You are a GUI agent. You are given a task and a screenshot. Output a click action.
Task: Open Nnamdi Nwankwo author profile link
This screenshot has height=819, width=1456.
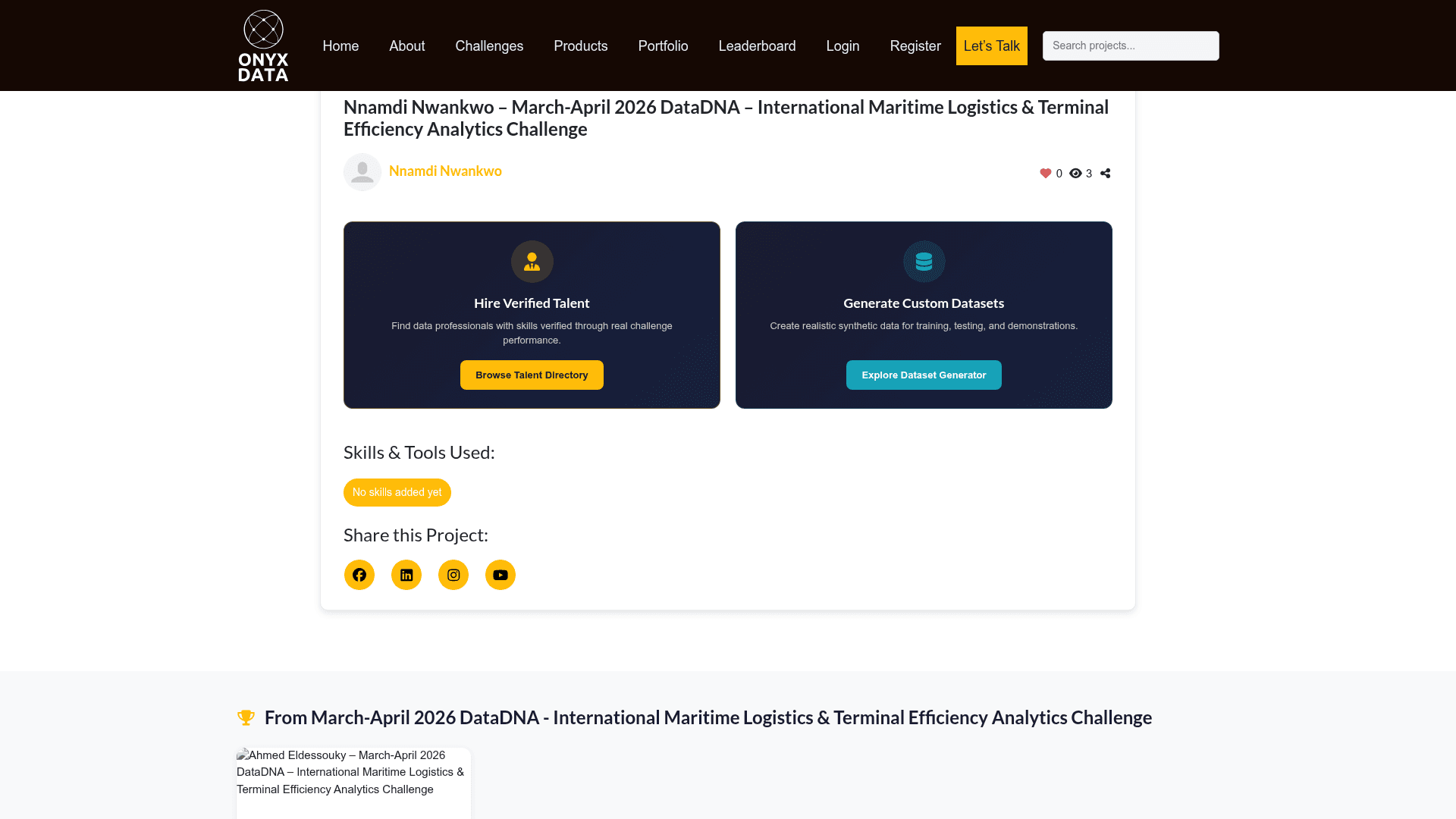point(445,171)
